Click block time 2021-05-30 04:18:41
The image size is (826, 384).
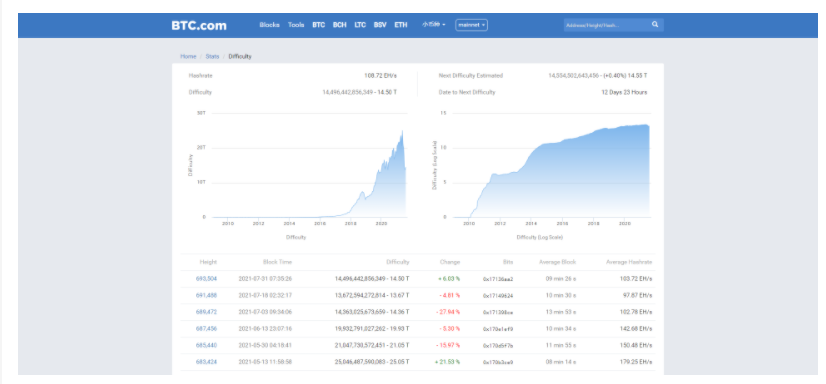pyautogui.click(x=265, y=346)
